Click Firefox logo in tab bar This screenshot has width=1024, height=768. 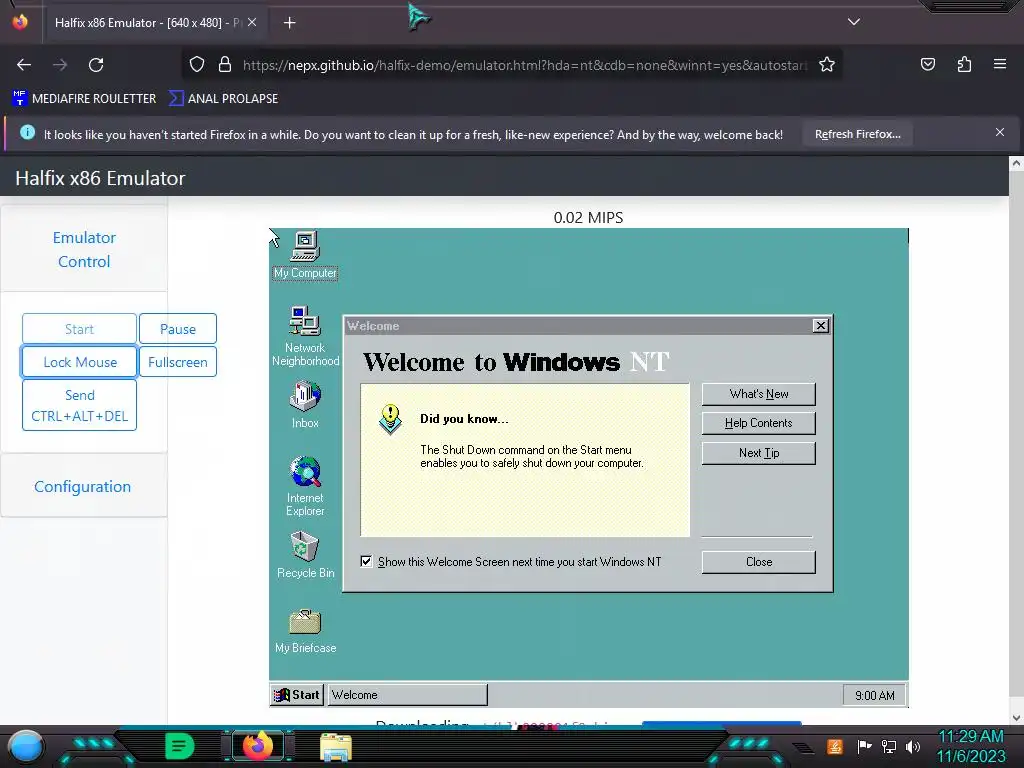(x=20, y=22)
